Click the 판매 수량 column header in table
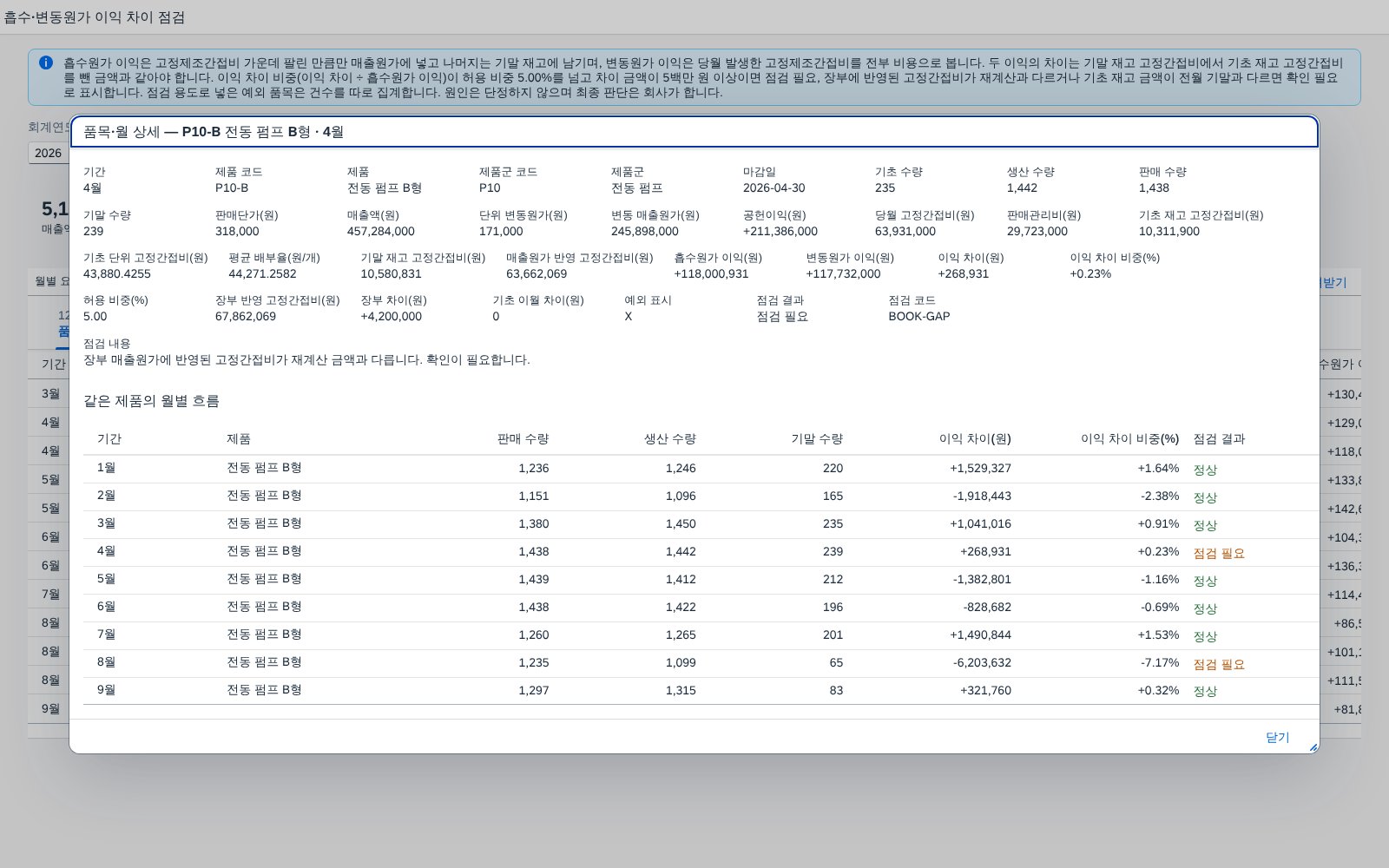The height and width of the screenshot is (868, 1389). (523, 439)
